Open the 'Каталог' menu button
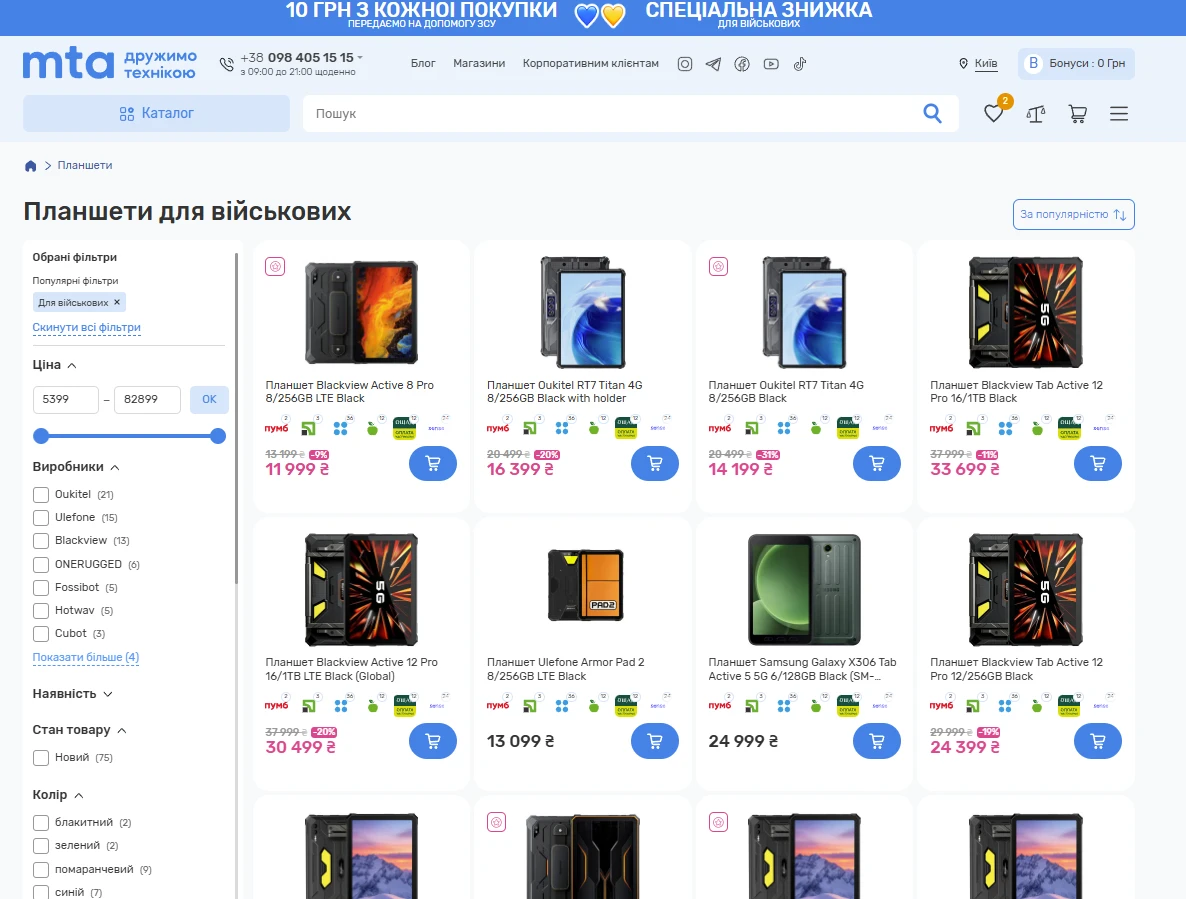The height and width of the screenshot is (899, 1186). coord(157,113)
